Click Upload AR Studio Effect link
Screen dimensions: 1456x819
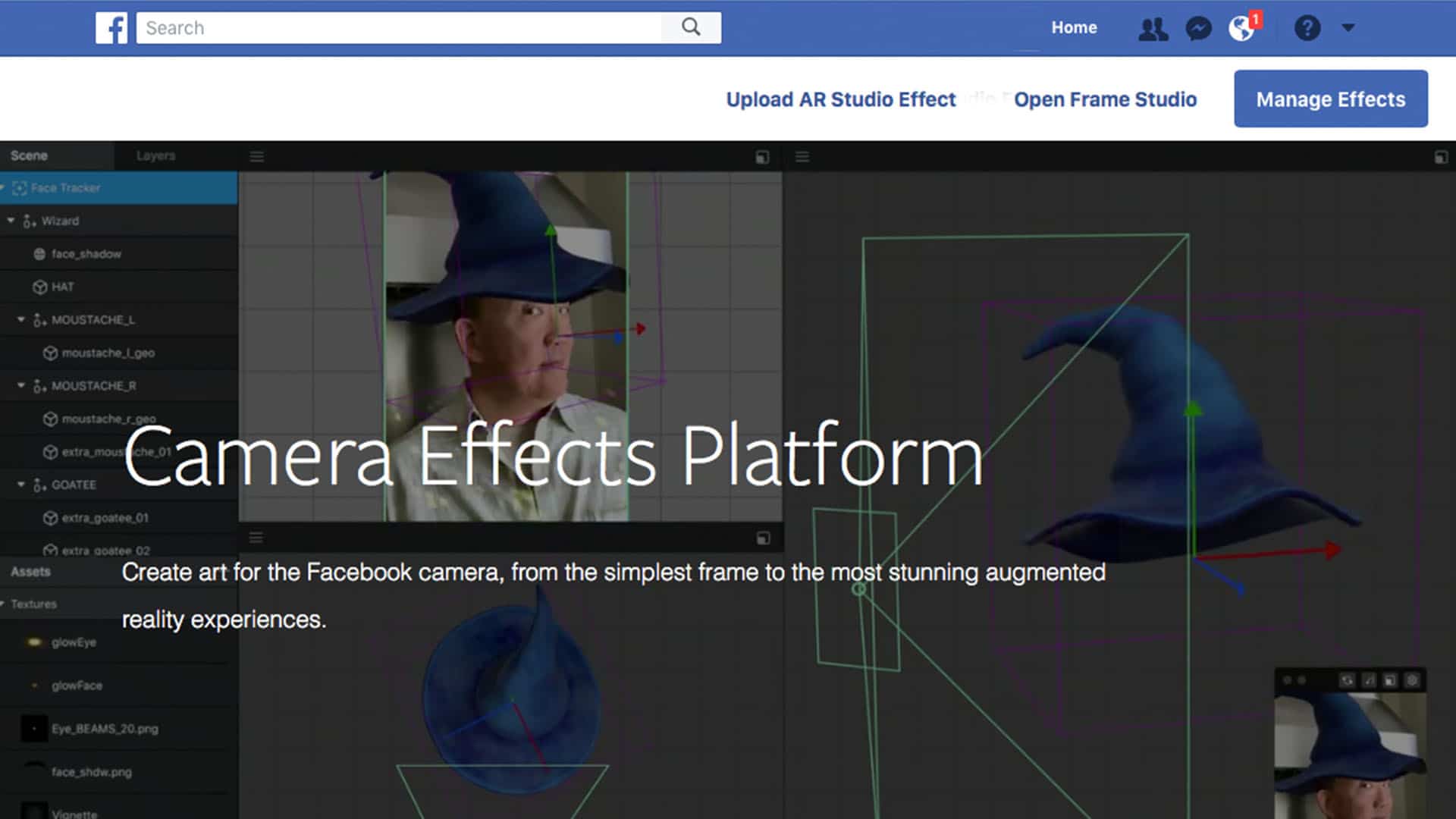pos(841,99)
